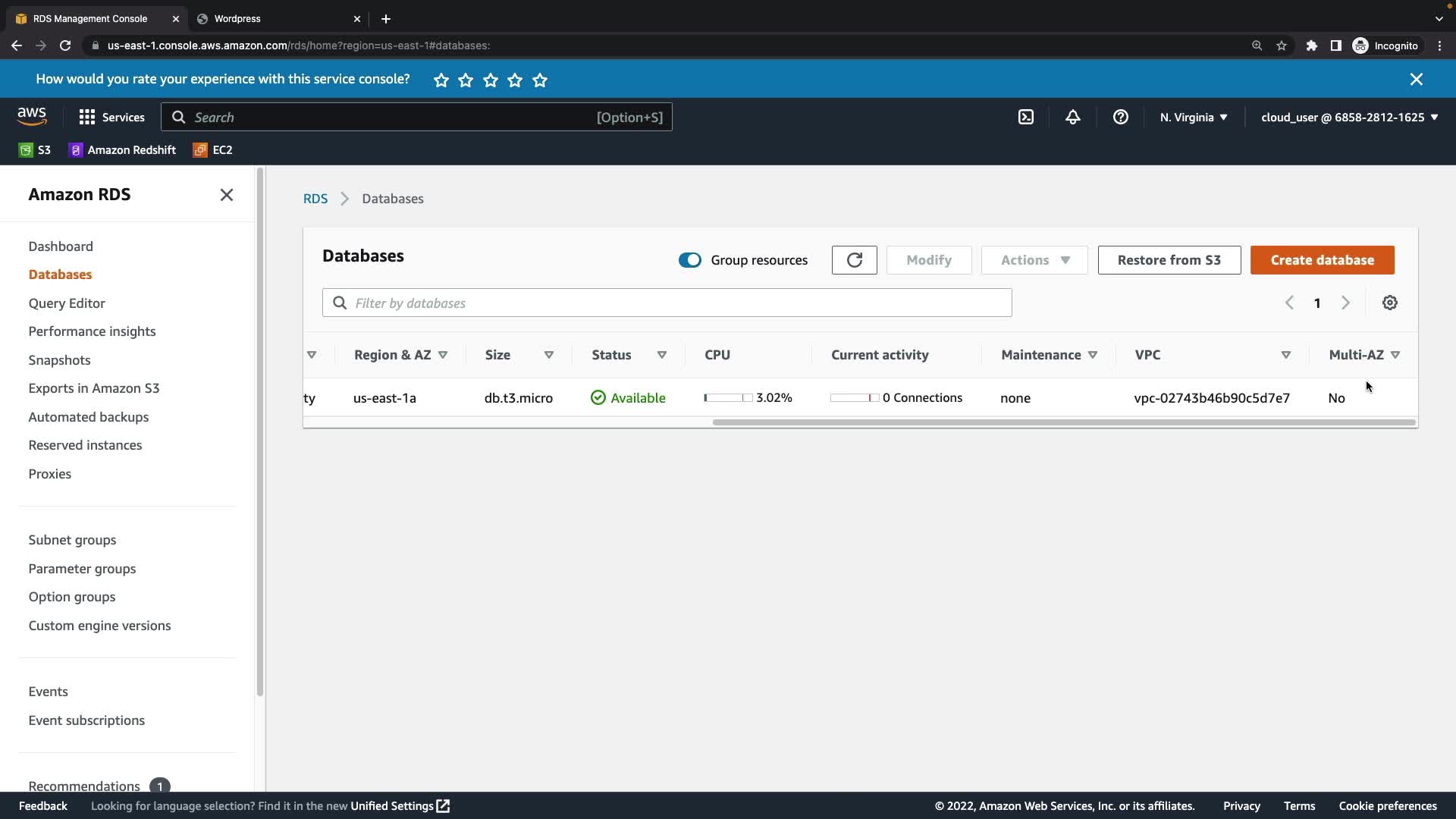Open the S3 shortcut in favorites bar
Image resolution: width=1456 pixels, height=819 pixels.
[35, 150]
